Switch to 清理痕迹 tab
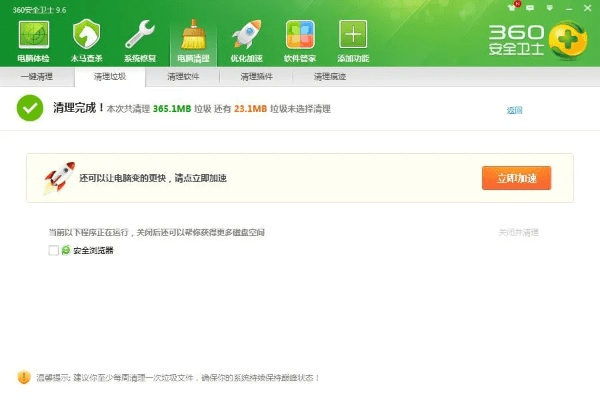600x400 pixels. (x=330, y=77)
